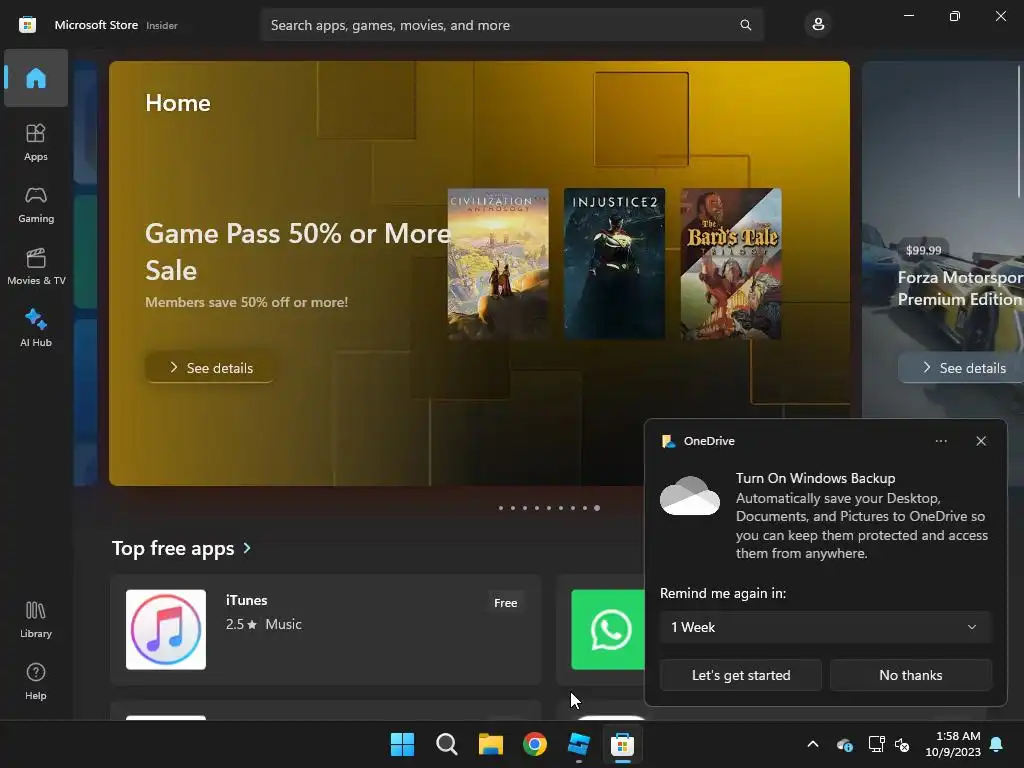1024x768 pixels.
Task: Open the clock showing 1:58 AM
Action: point(953,744)
